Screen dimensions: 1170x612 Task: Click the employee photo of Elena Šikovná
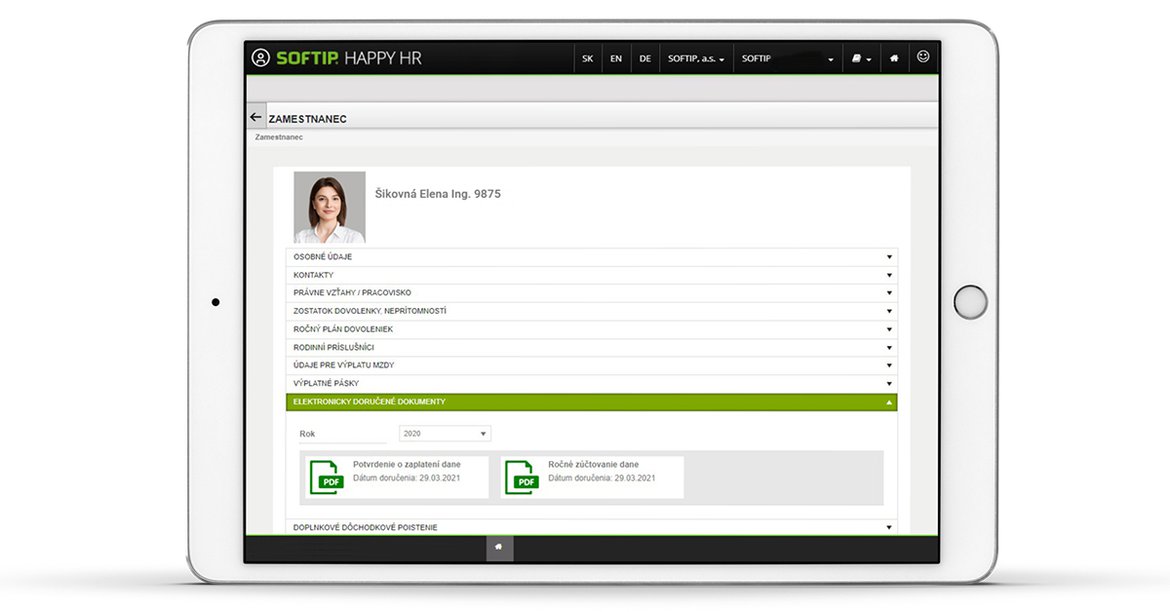tap(329, 207)
